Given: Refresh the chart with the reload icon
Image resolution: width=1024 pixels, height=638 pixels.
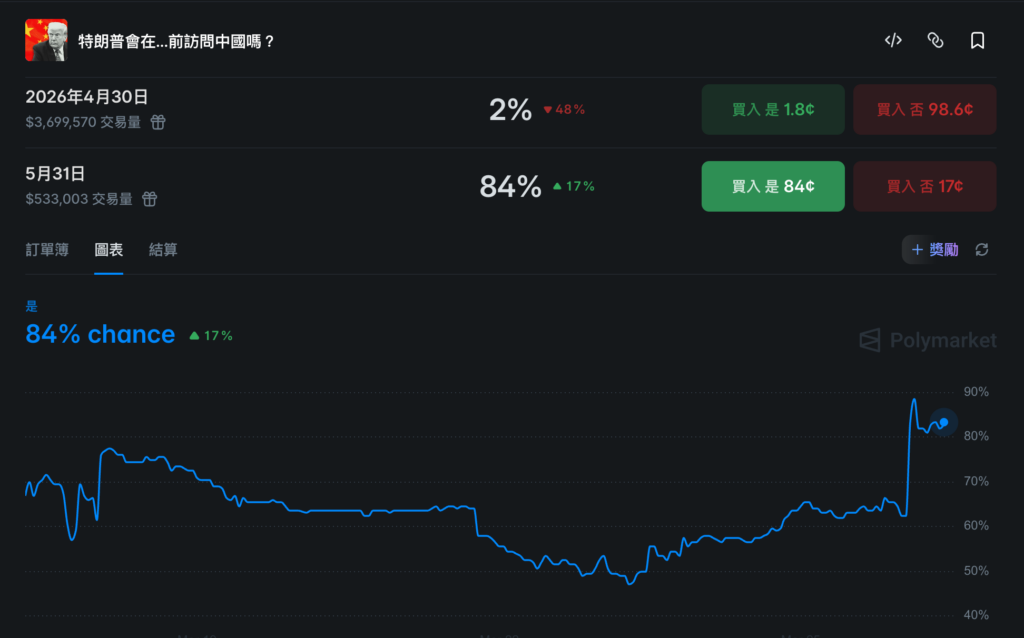Looking at the screenshot, I should pyautogui.click(x=982, y=250).
